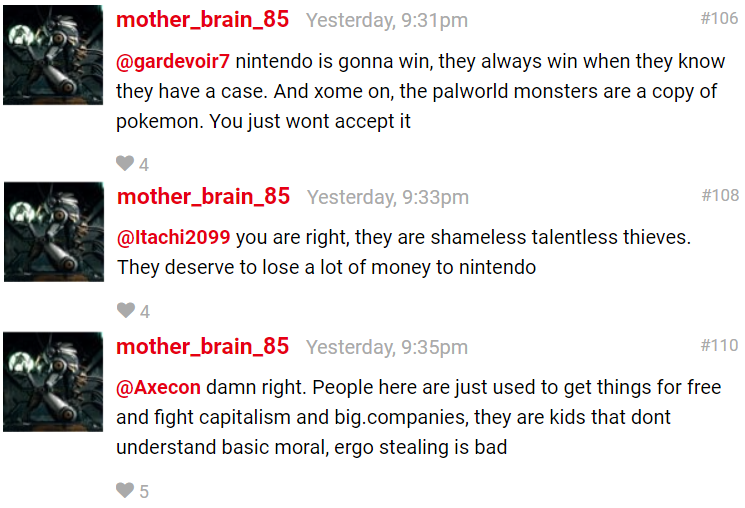Open the #106 post permalink
Screen dimensions: 745x508
719,19
